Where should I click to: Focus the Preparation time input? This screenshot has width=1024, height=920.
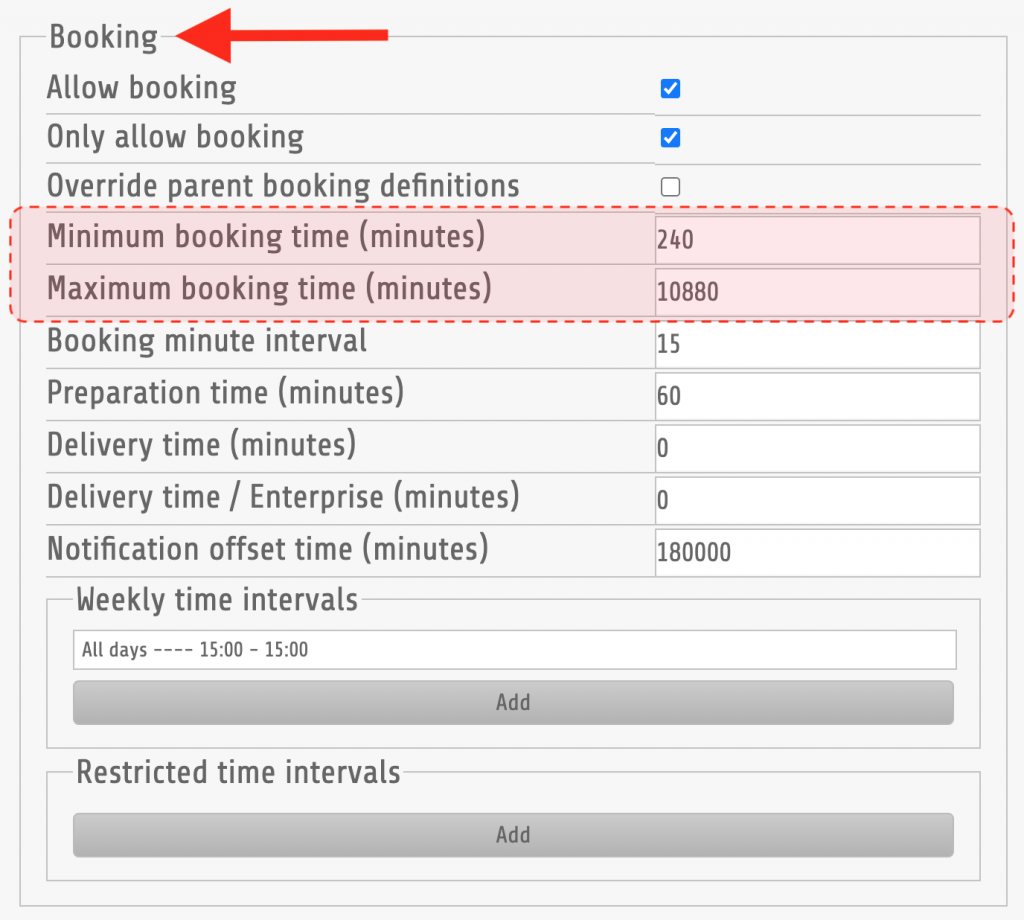pyautogui.click(x=818, y=396)
